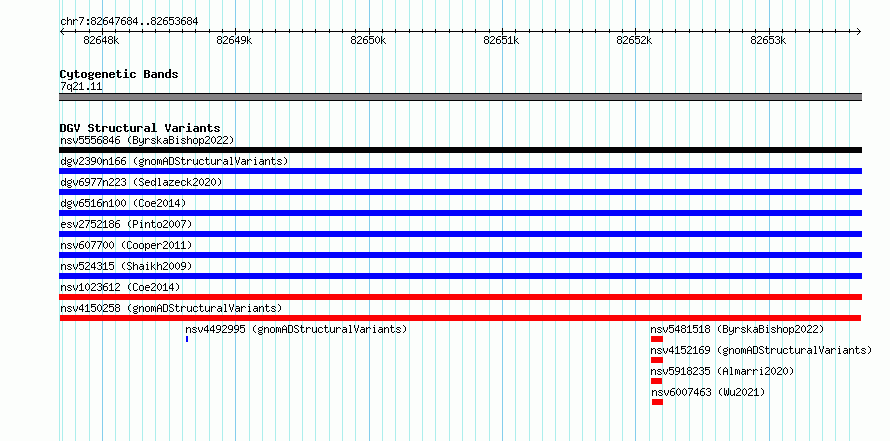Open nsv4152169 (gnomADStructuralVariants) label
The image size is (890, 441).
(761, 350)
